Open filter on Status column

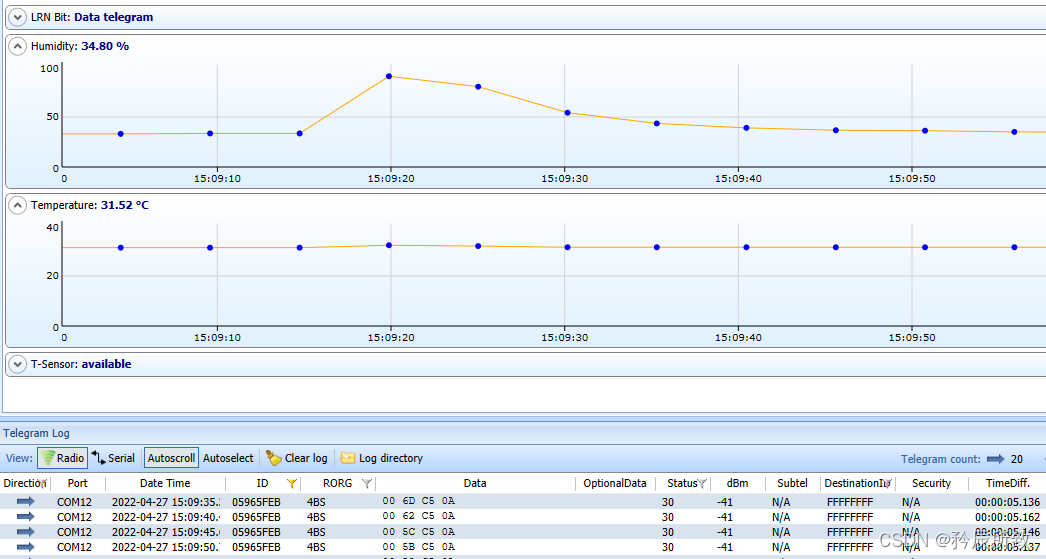(702, 484)
